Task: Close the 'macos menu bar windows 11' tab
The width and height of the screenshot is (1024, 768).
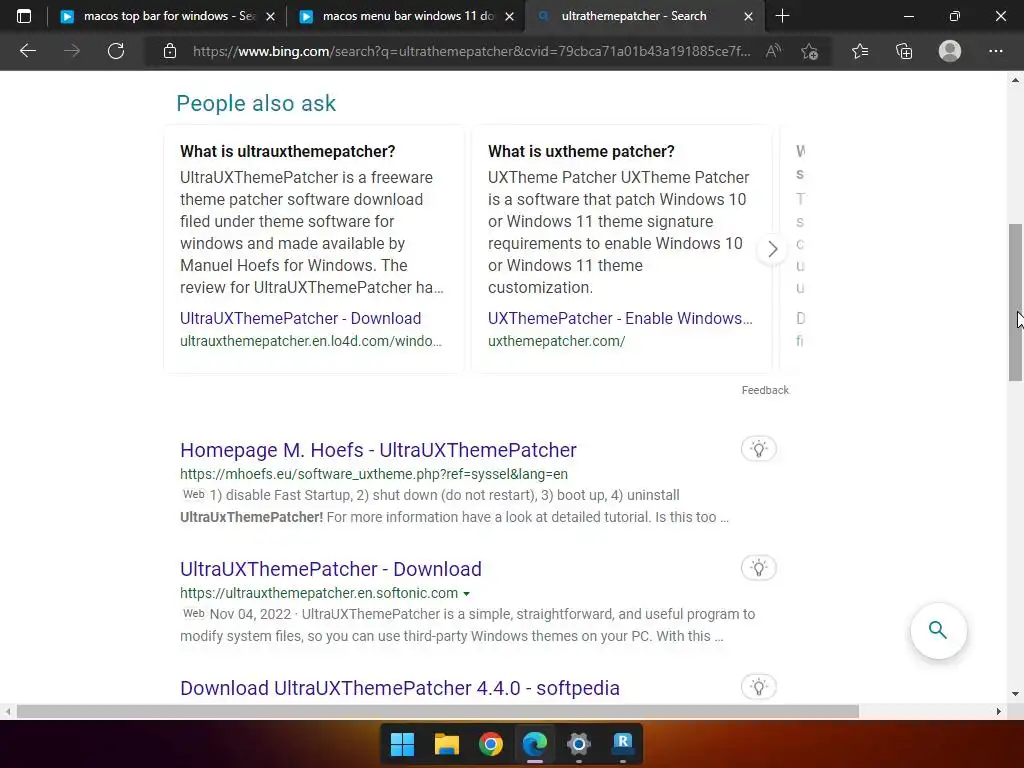Action: pyautogui.click(x=510, y=16)
